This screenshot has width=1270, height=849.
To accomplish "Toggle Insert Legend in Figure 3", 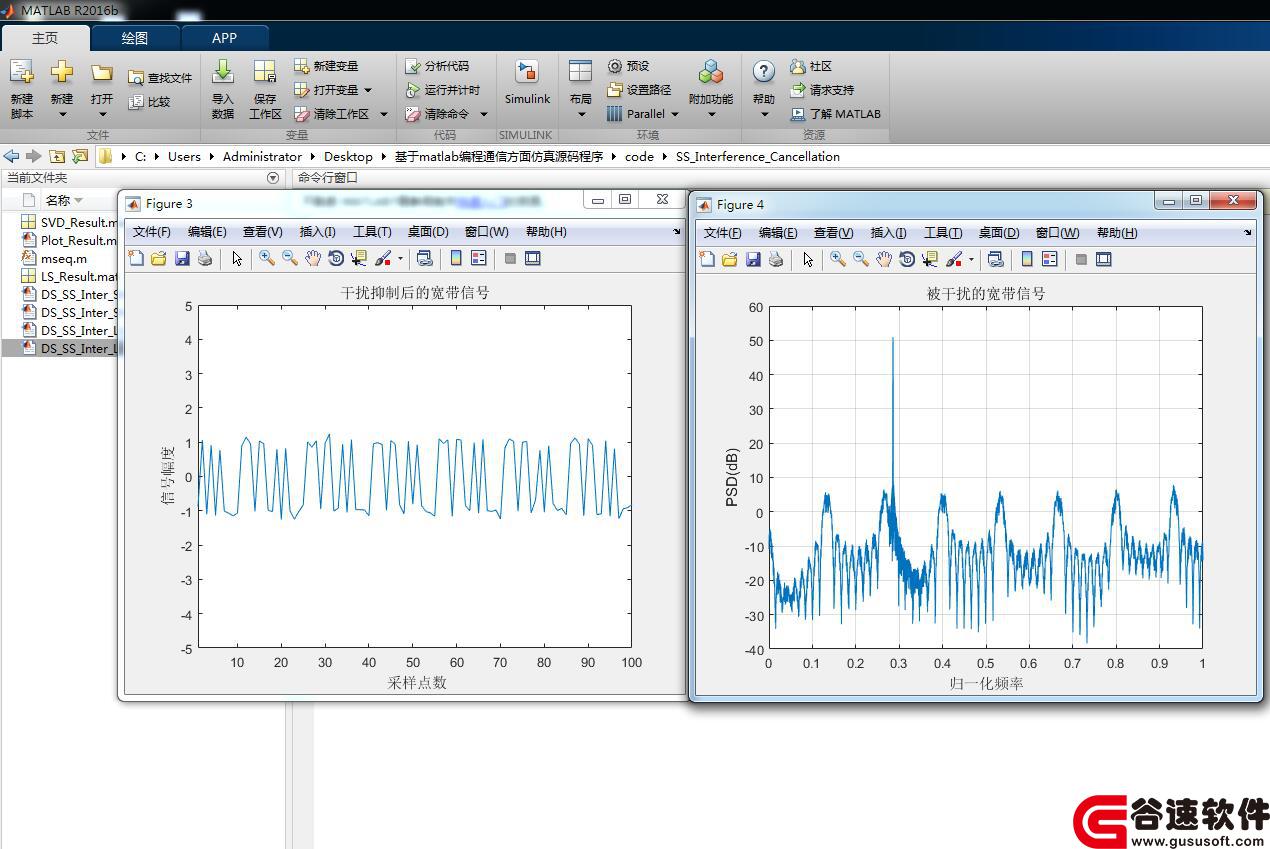I will click(479, 258).
